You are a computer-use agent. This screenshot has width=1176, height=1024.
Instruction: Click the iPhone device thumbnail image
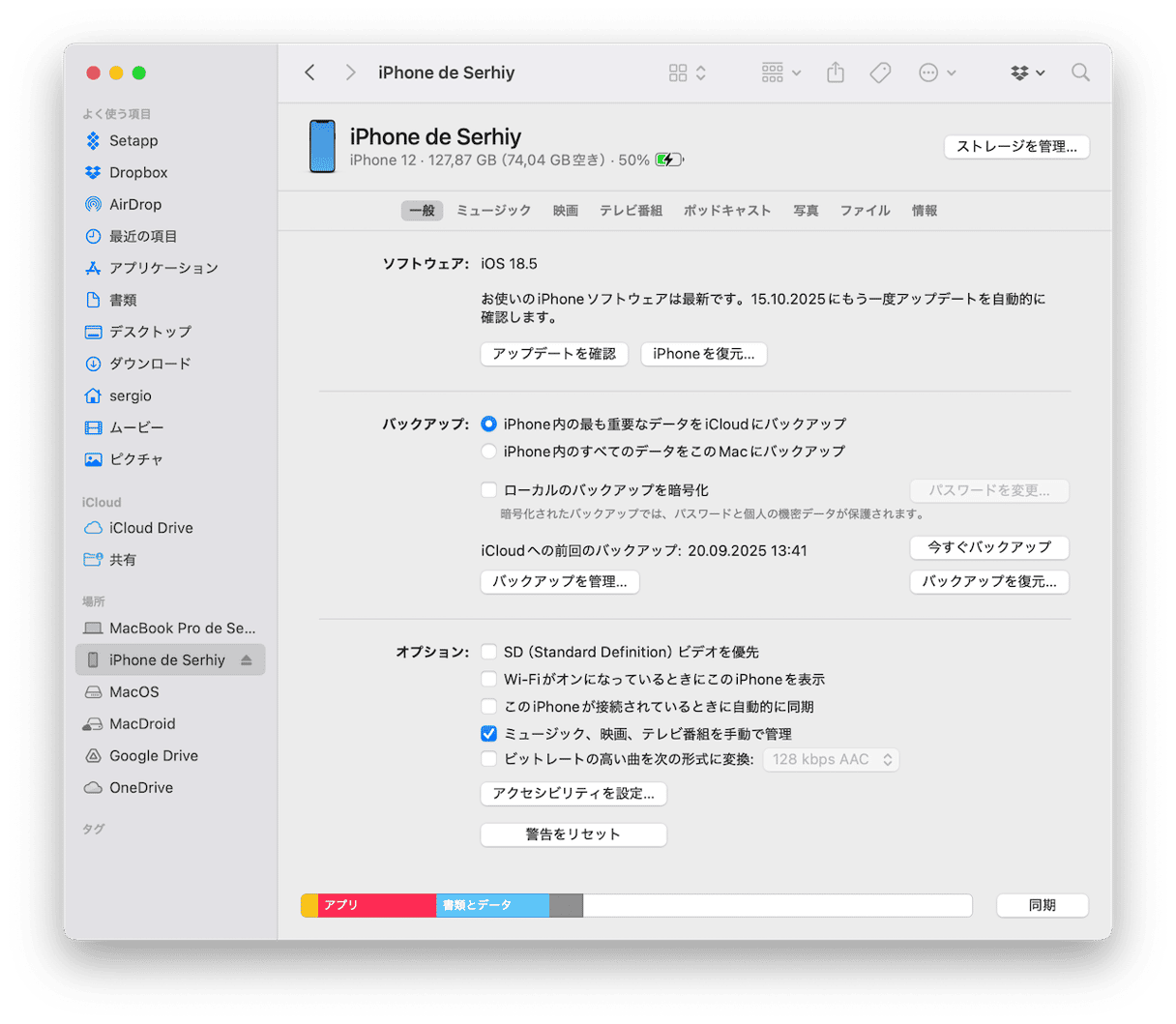322,147
